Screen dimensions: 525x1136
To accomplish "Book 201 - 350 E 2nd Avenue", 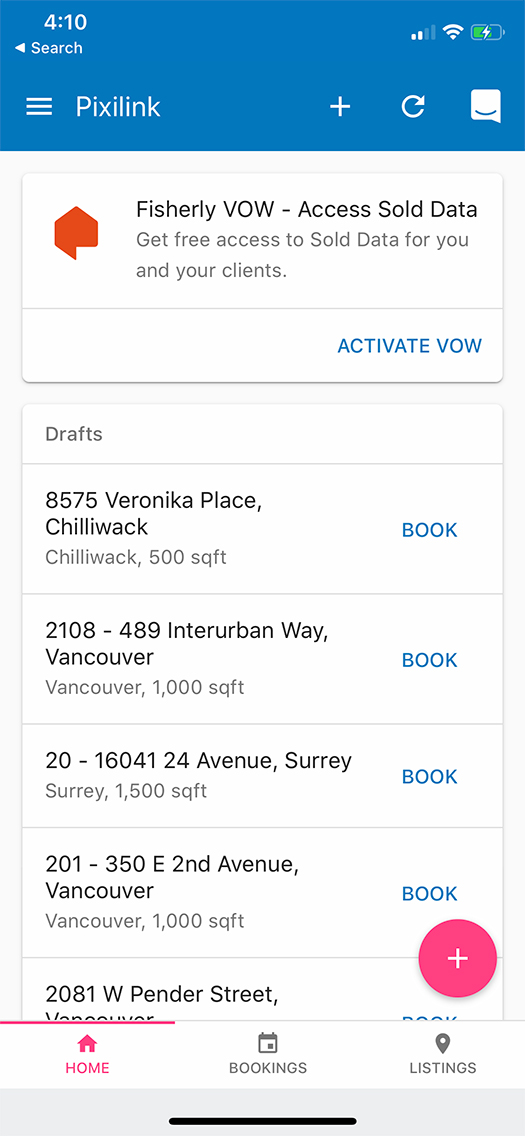I will pyautogui.click(x=429, y=893).
